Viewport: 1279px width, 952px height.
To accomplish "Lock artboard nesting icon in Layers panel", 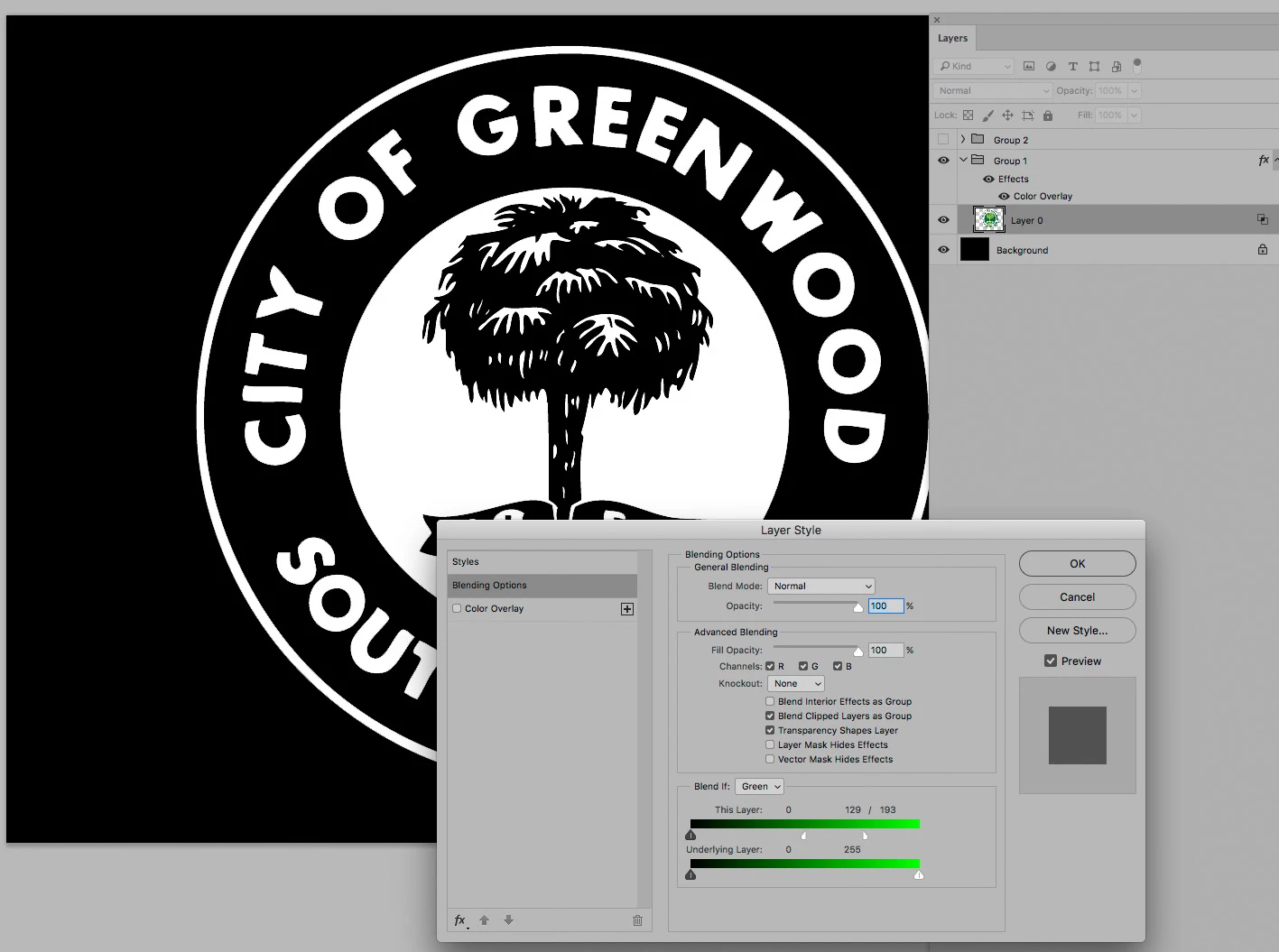I will [x=1027, y=116].
